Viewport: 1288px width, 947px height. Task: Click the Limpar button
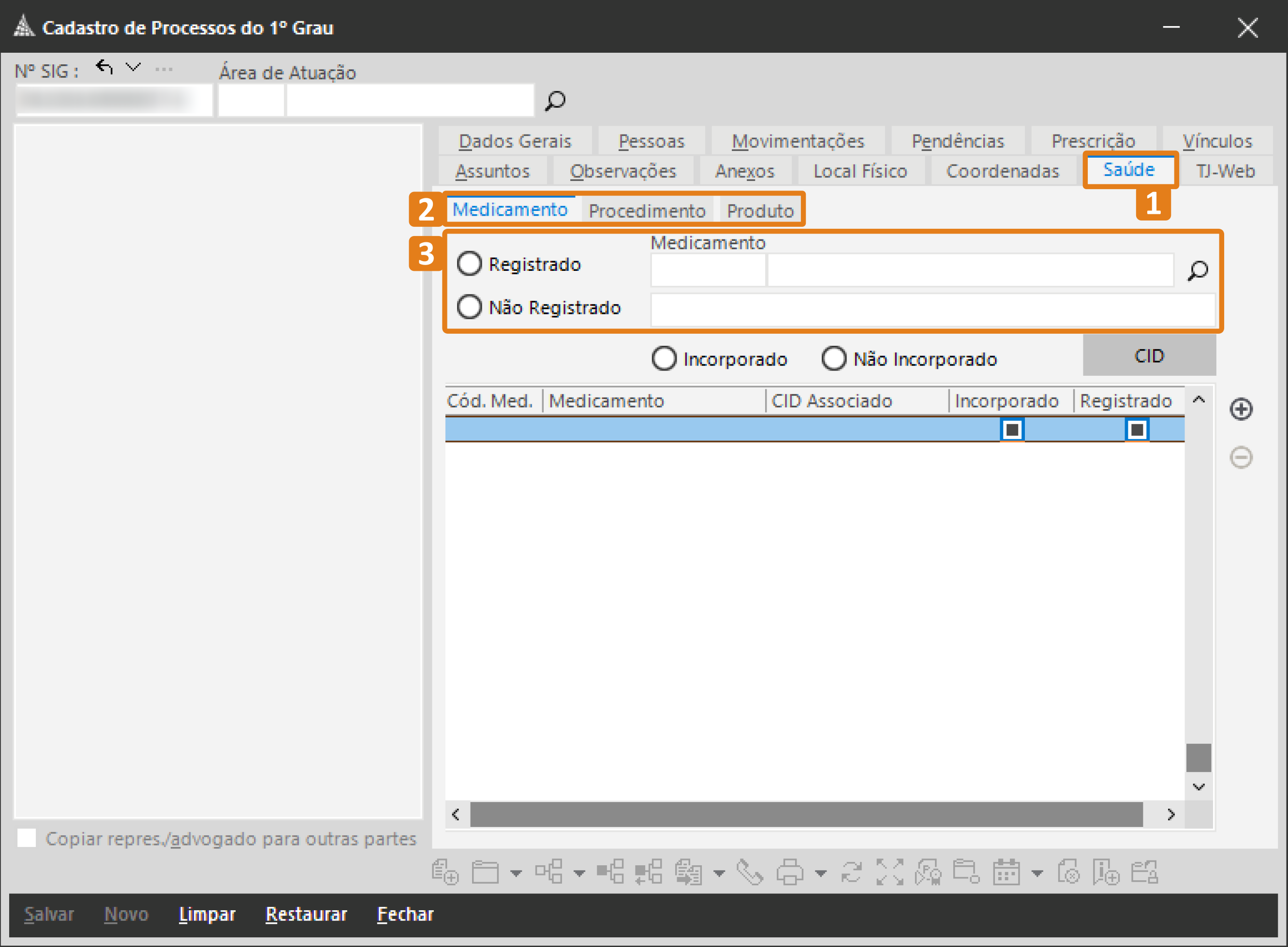coord(207,914)
